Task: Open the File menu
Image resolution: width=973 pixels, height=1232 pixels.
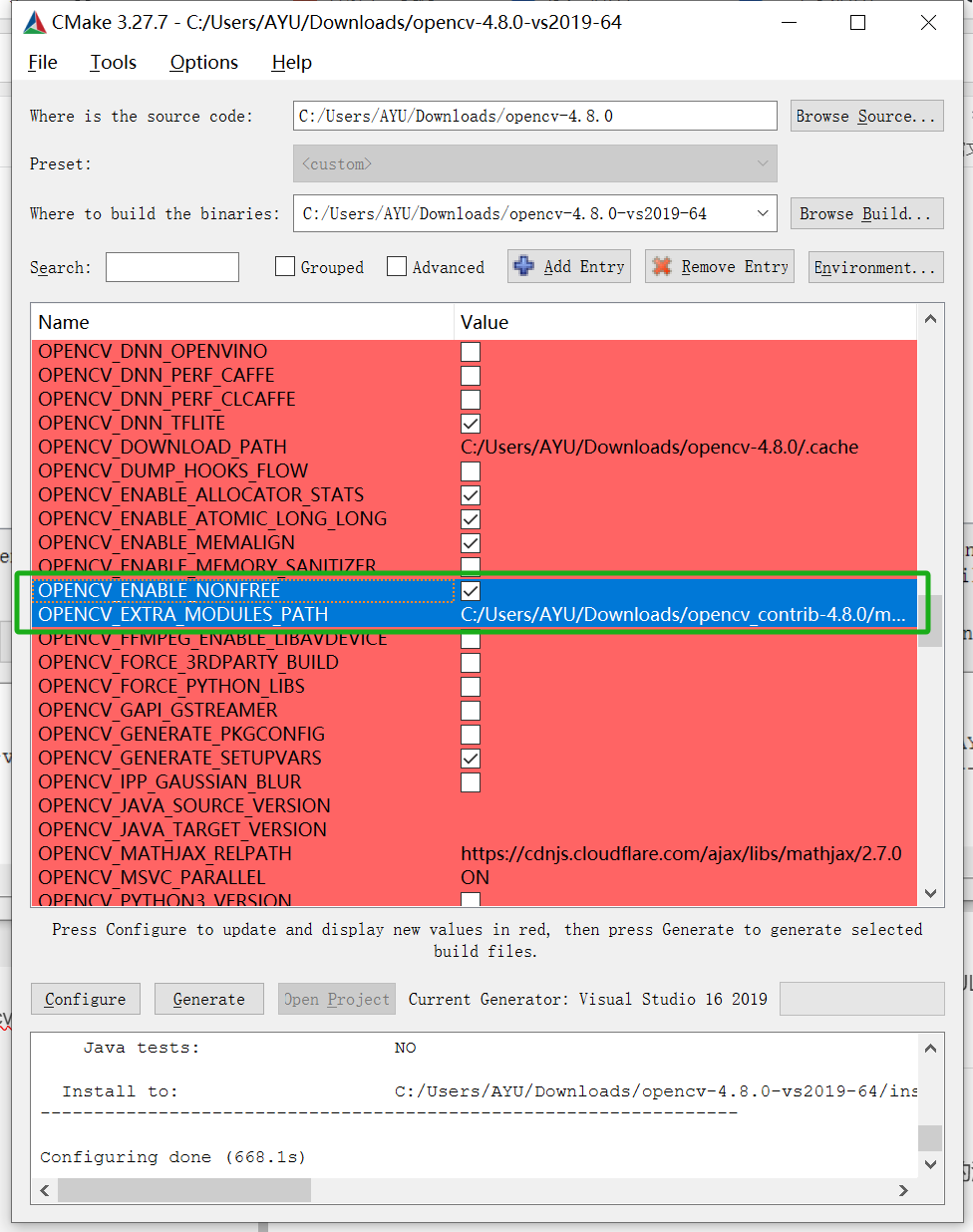Action: pyautogui.click(x=43, y=62)
